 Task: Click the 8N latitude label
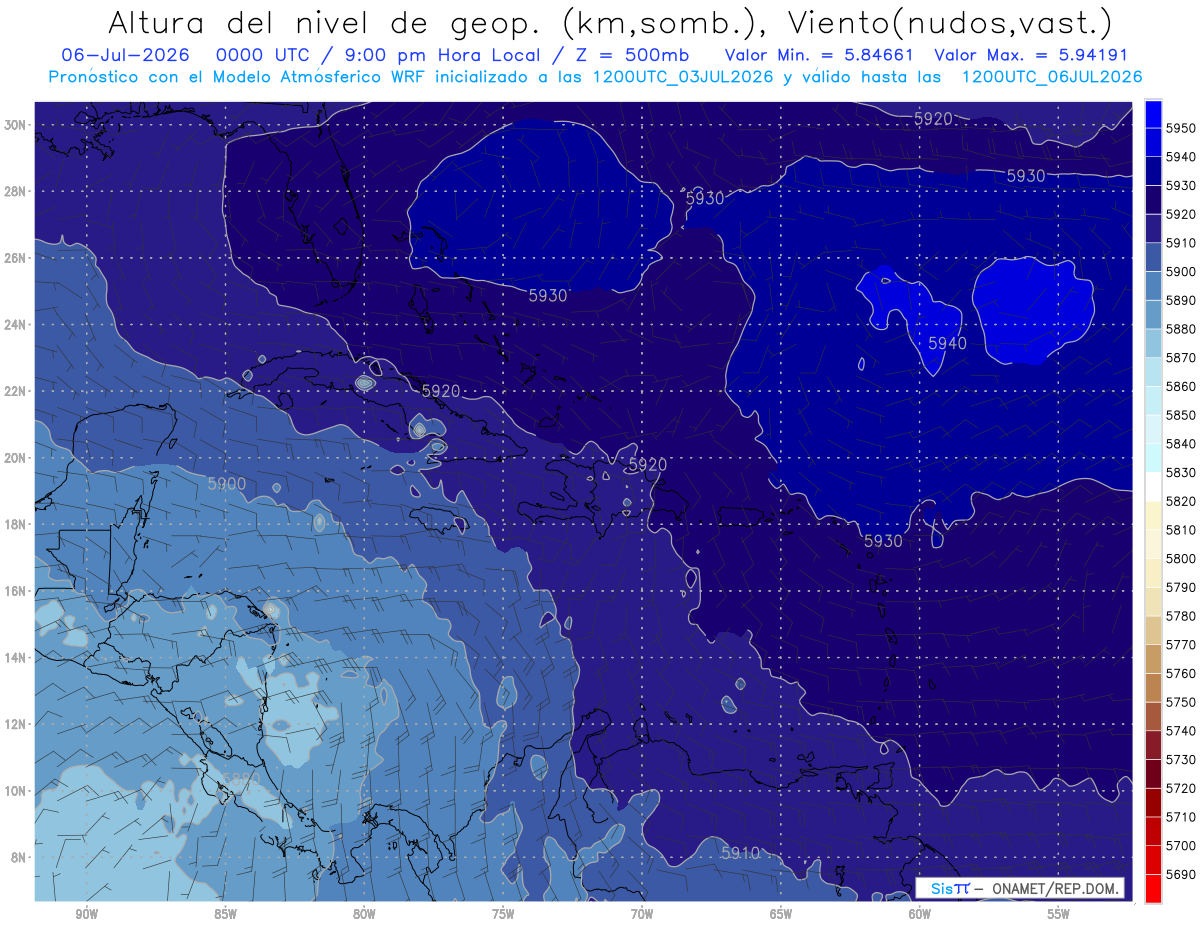coord(19,857)
